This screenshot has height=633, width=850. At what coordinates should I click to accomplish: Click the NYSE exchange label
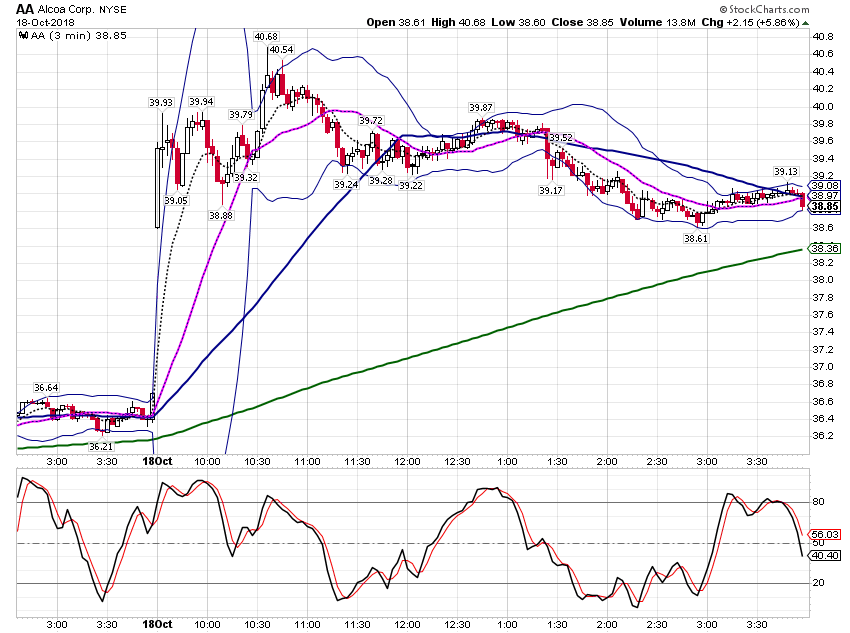[113, 10]
